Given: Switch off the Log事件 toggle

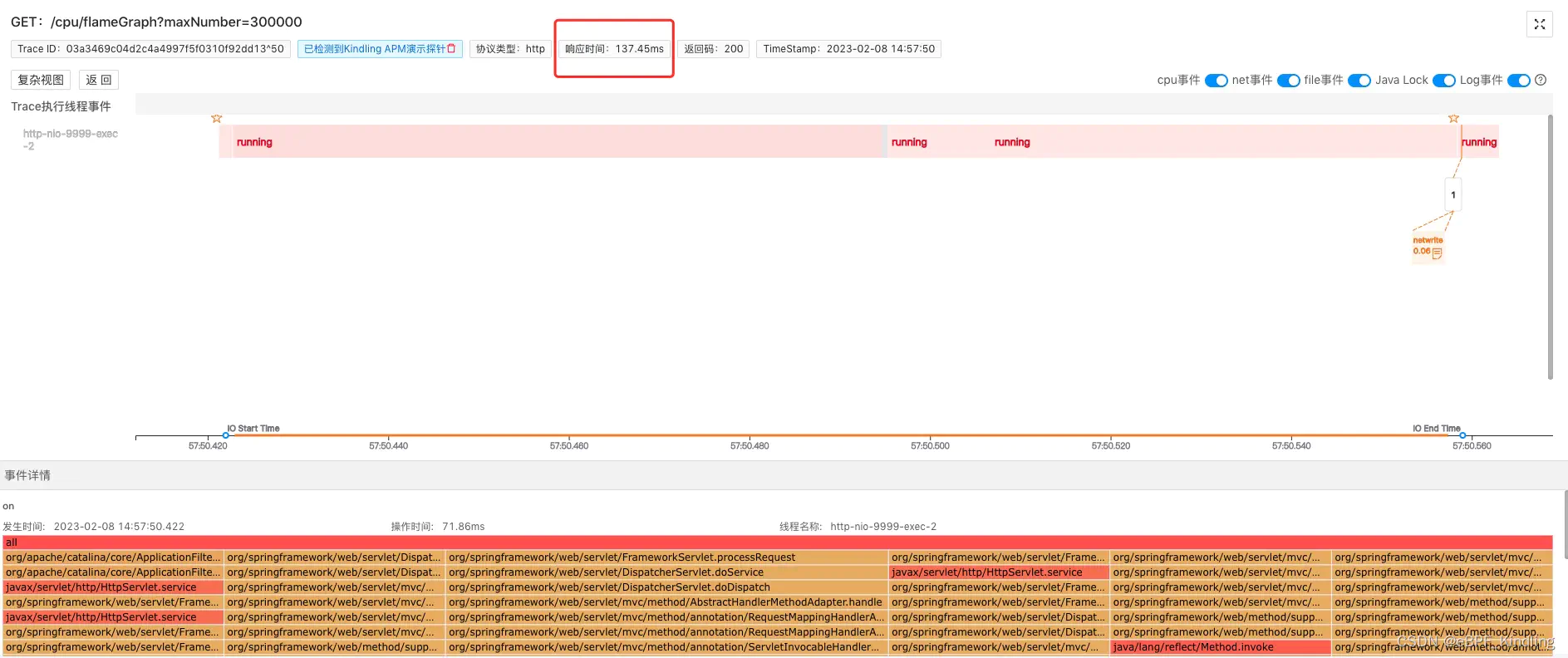Looking at the screenshot, I should [1518, 81].
